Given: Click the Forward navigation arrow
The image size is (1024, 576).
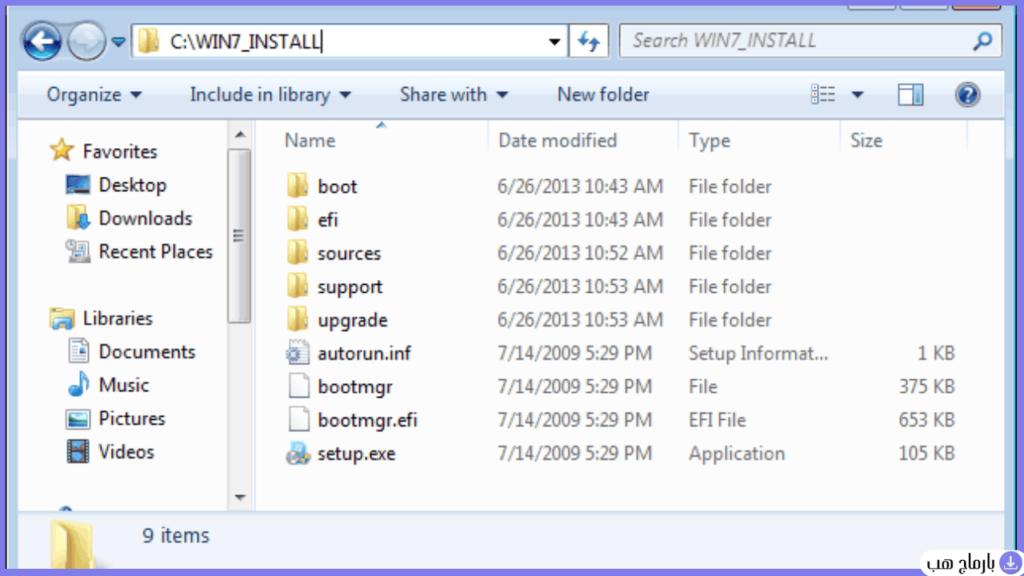Looking at the screenshot, I should pyautogui.click(x=86, y=41).
